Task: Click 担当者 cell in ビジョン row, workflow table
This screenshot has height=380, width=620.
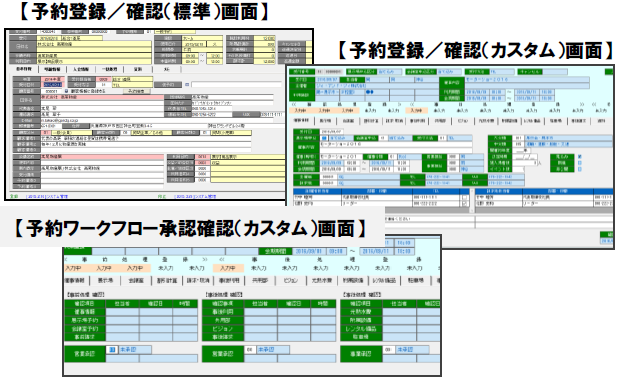Action: tap(261, 329)
